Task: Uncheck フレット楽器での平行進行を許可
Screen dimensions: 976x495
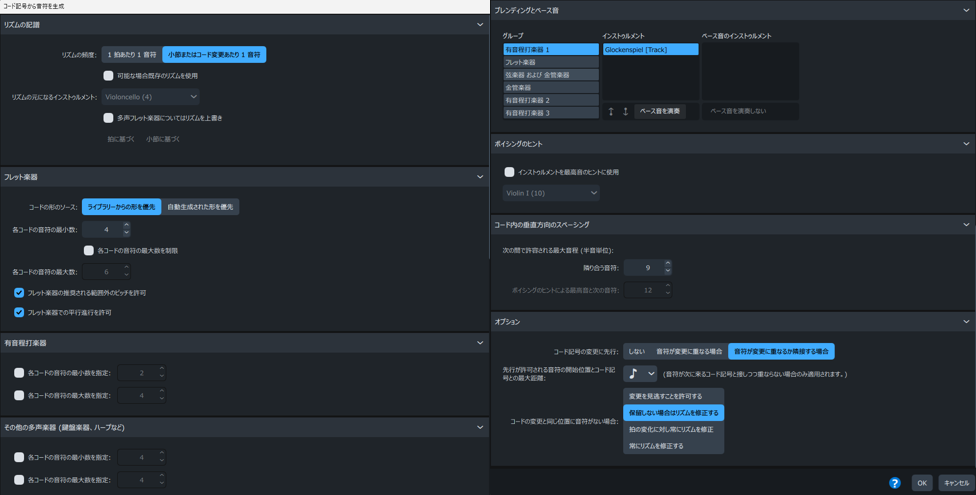Action: tap(19, 312)
